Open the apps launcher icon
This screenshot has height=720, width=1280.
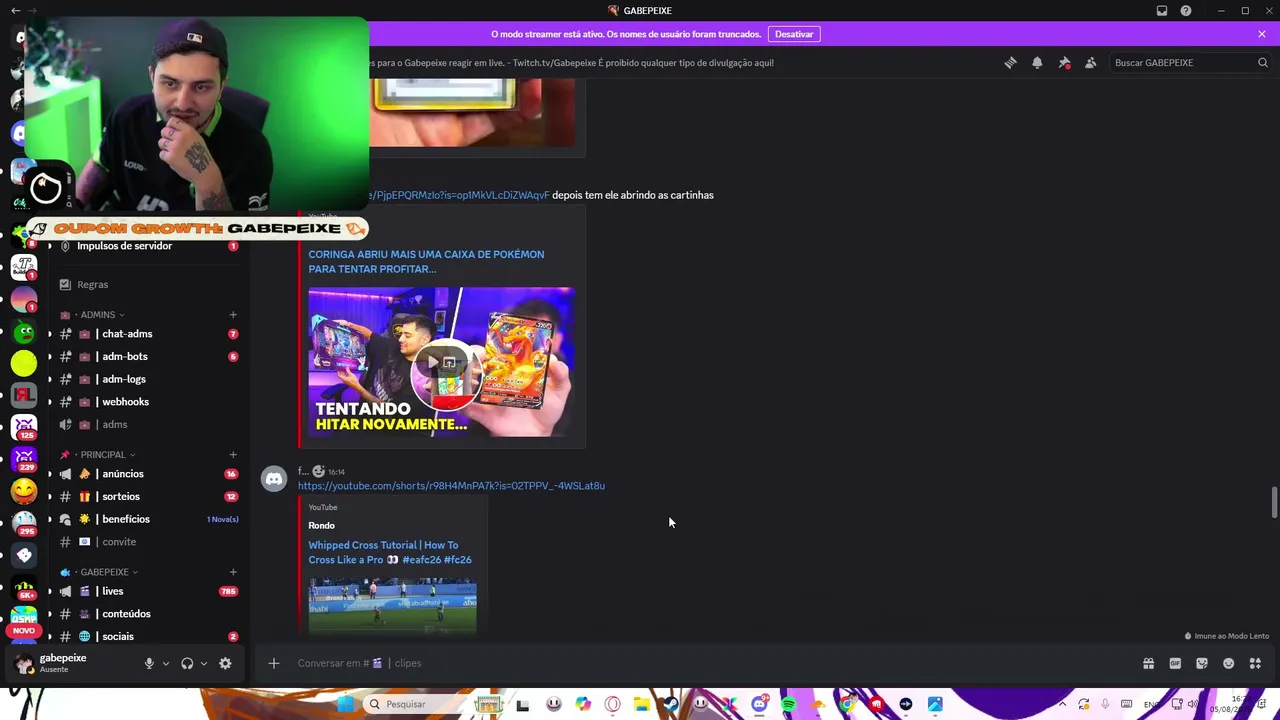coord(1255,663)
